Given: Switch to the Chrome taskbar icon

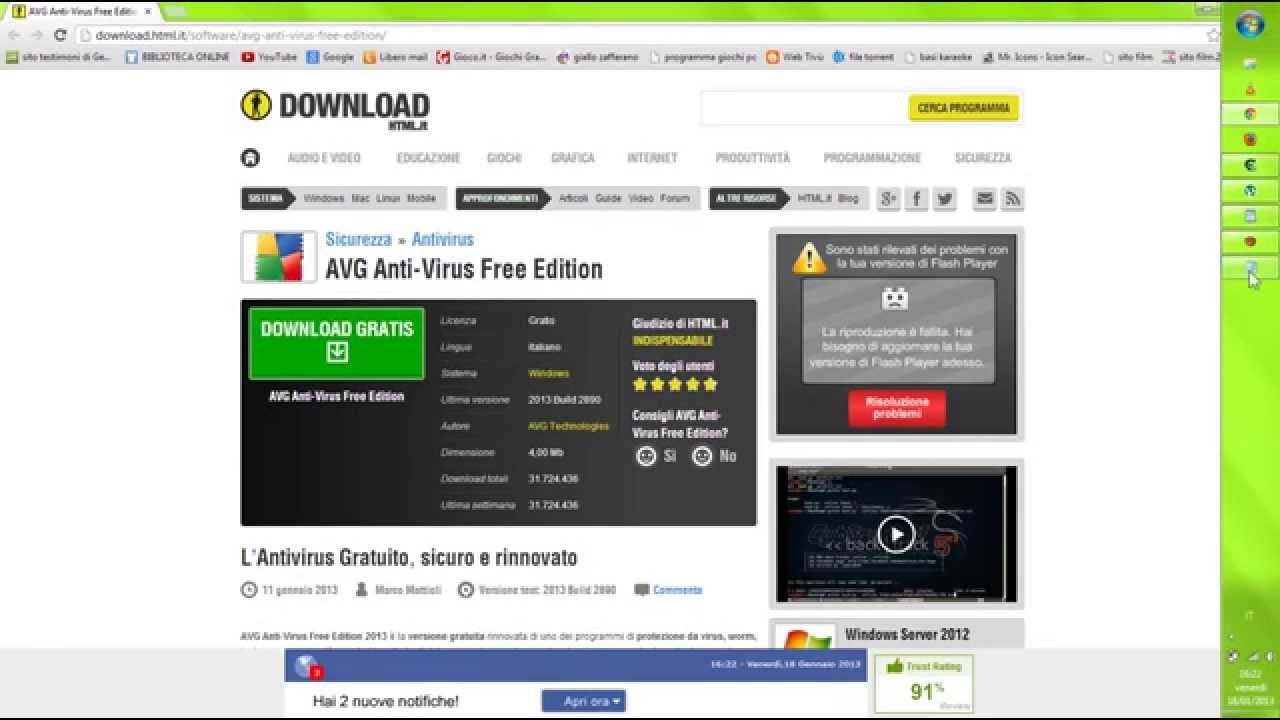Looking at the screenshot, I should [x=1250, y=114].
